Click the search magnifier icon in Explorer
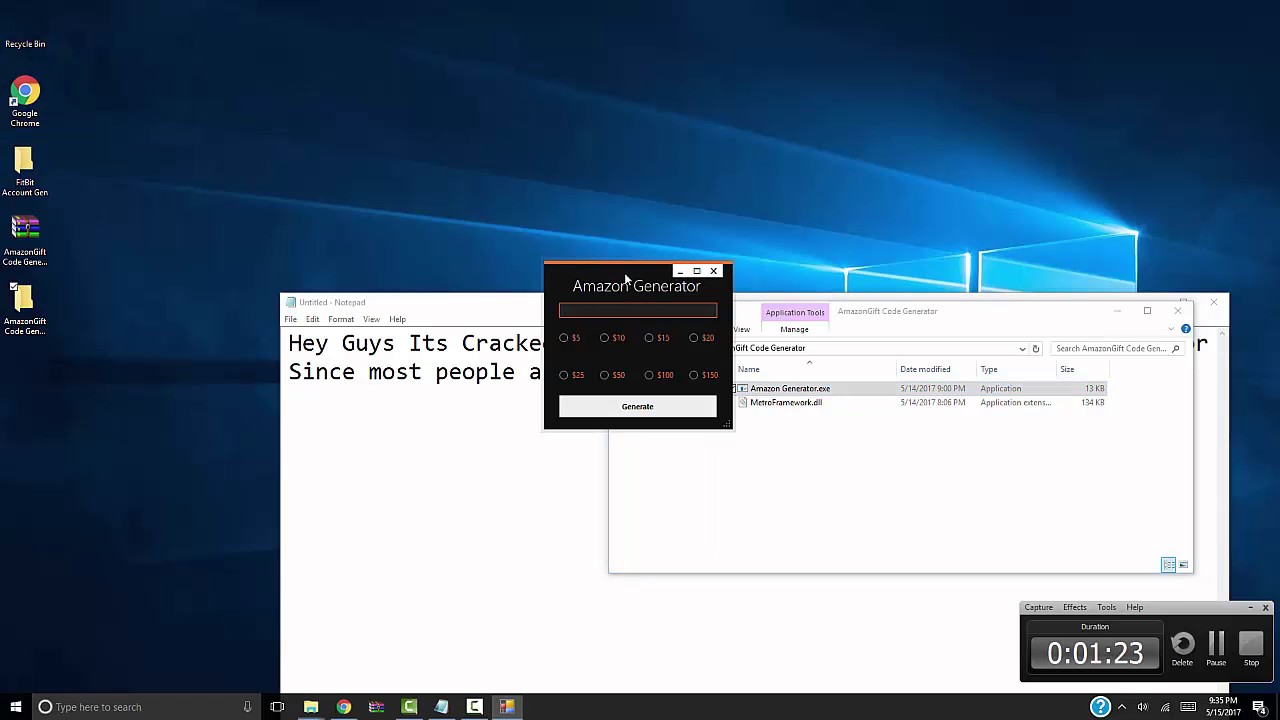Screen dimensions: 1280x720 (1176, 348)
